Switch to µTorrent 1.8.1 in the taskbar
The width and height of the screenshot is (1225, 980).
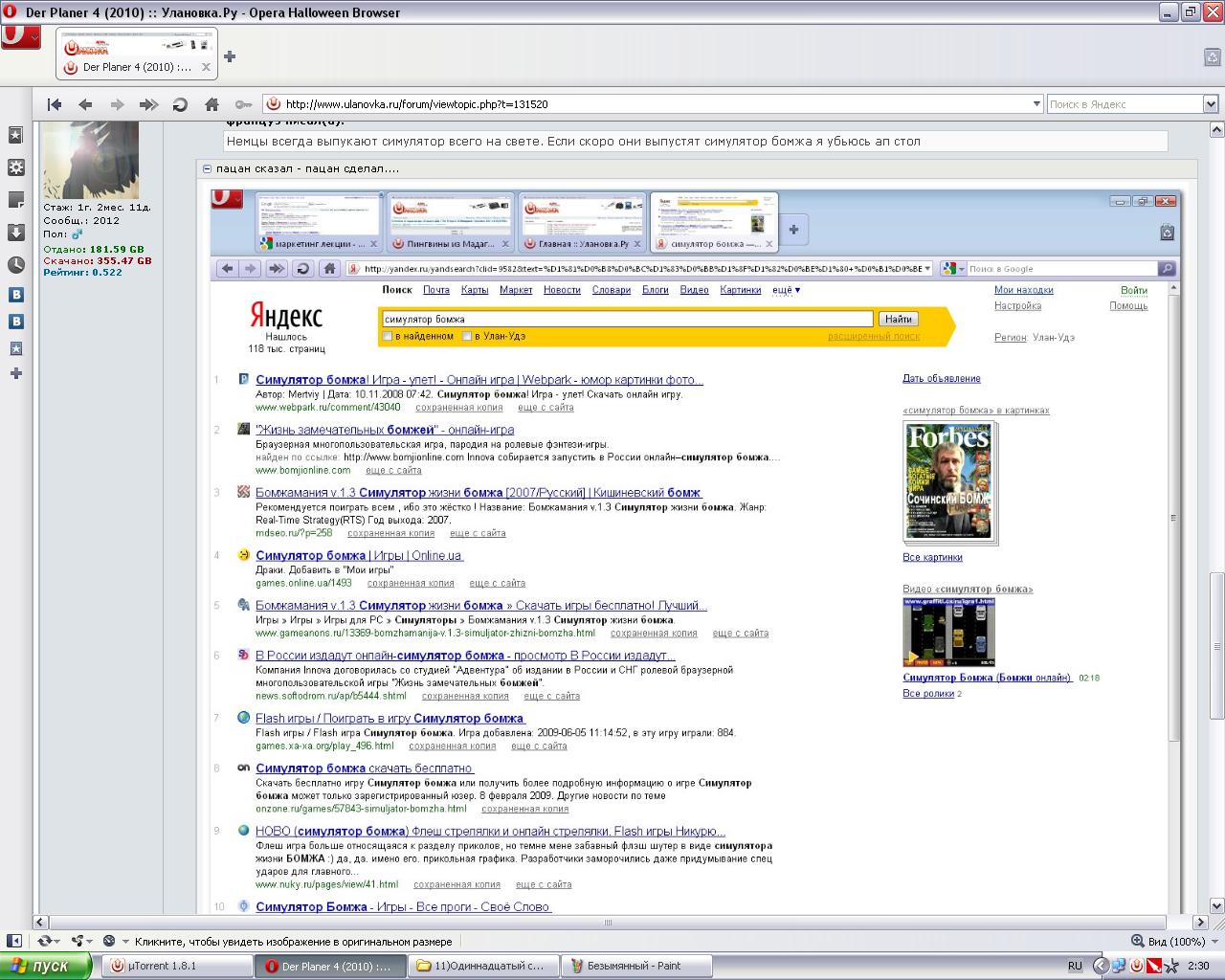[176, 966]
